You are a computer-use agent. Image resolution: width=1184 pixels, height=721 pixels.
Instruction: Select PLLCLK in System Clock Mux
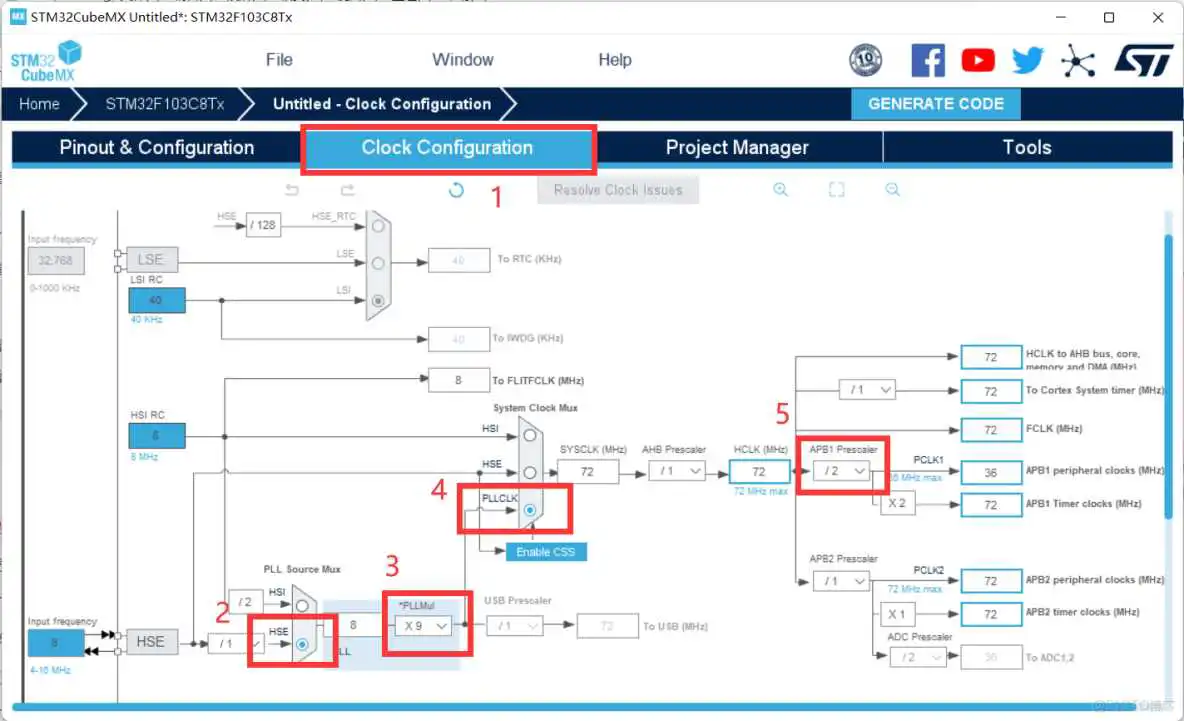[x=530, y=510]
